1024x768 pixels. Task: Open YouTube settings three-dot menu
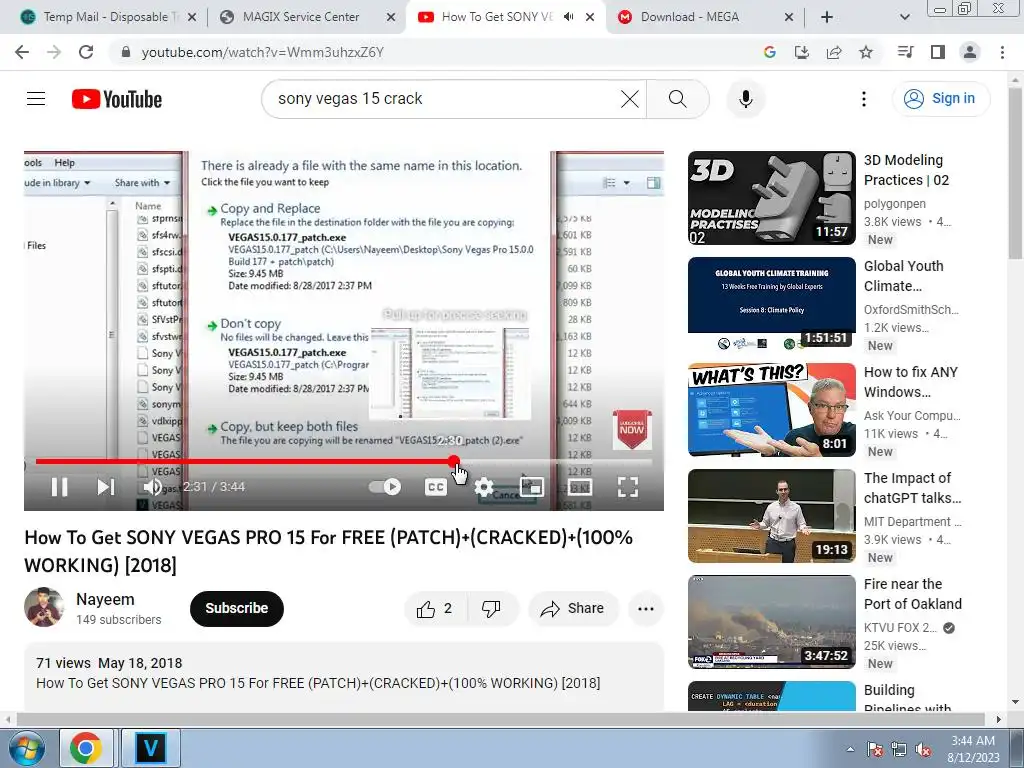pyautogui.click(x=863, y=99)
